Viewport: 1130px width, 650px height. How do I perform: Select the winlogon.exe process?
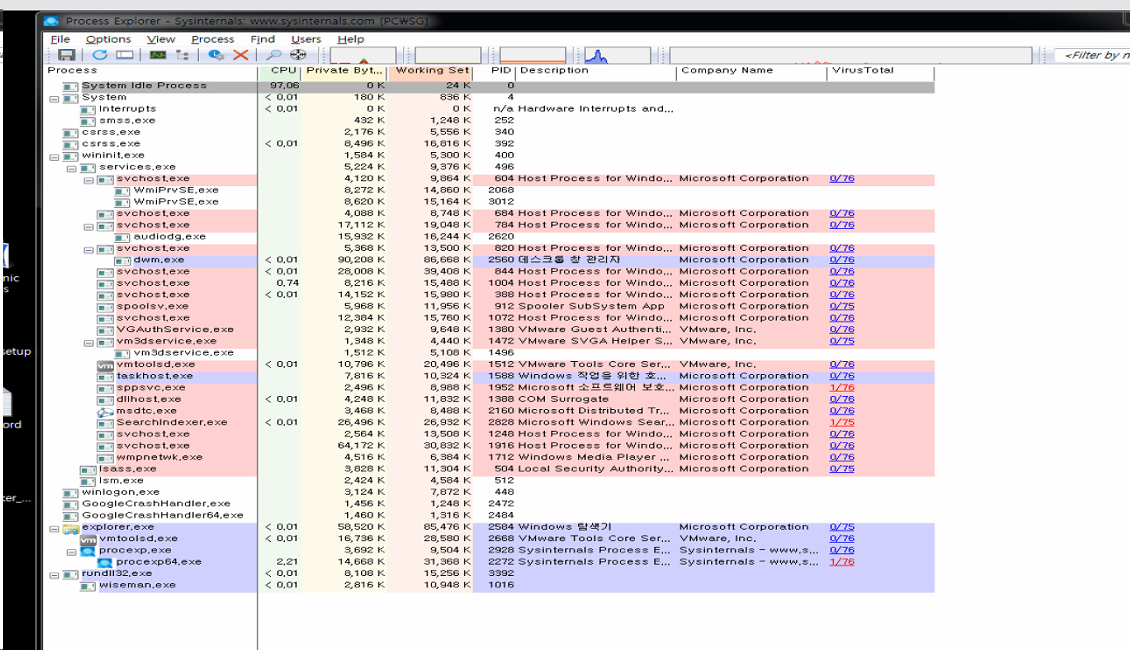click(120, 492)
